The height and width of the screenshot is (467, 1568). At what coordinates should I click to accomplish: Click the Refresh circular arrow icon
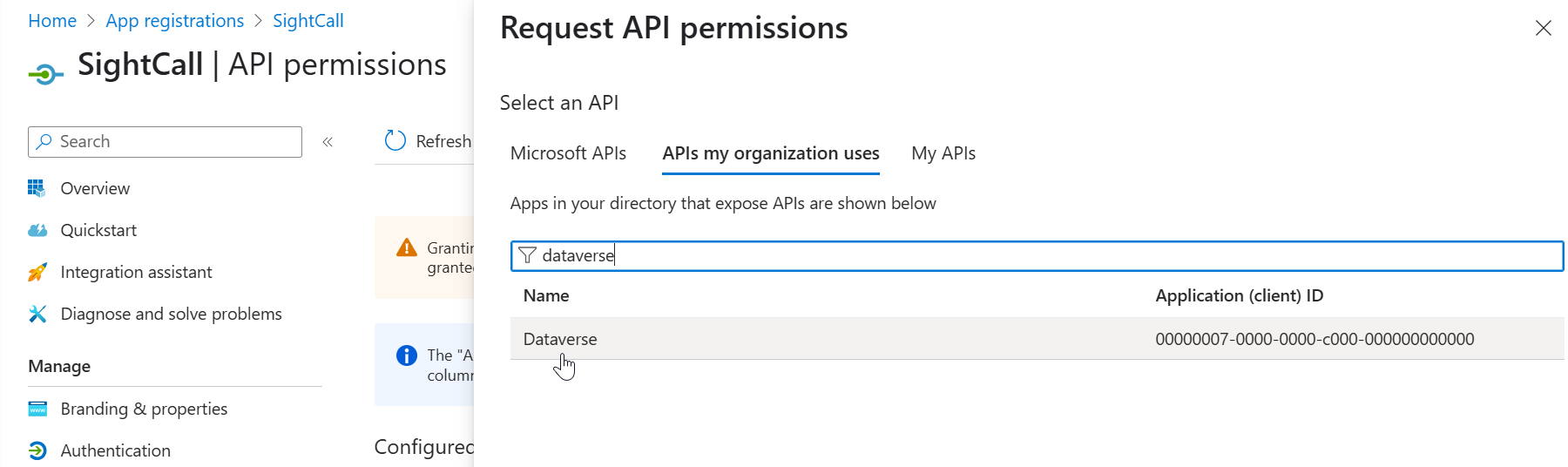click(395, 140)
